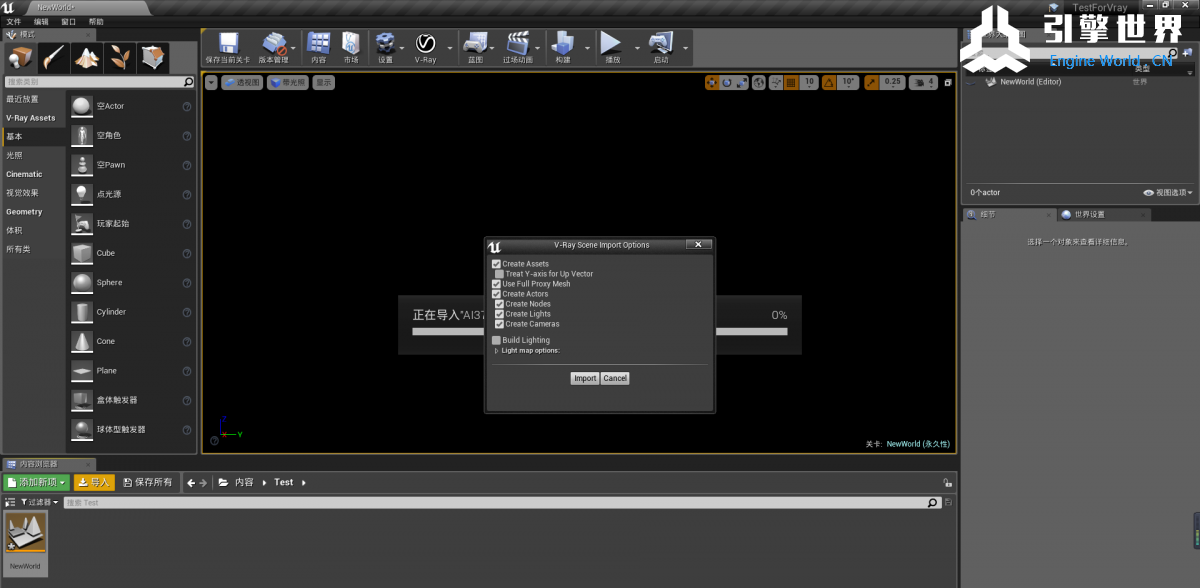Toggle rotation snapping in the viewport
Viewport: 1200px width, 588px height.
(x=827, y=82)
